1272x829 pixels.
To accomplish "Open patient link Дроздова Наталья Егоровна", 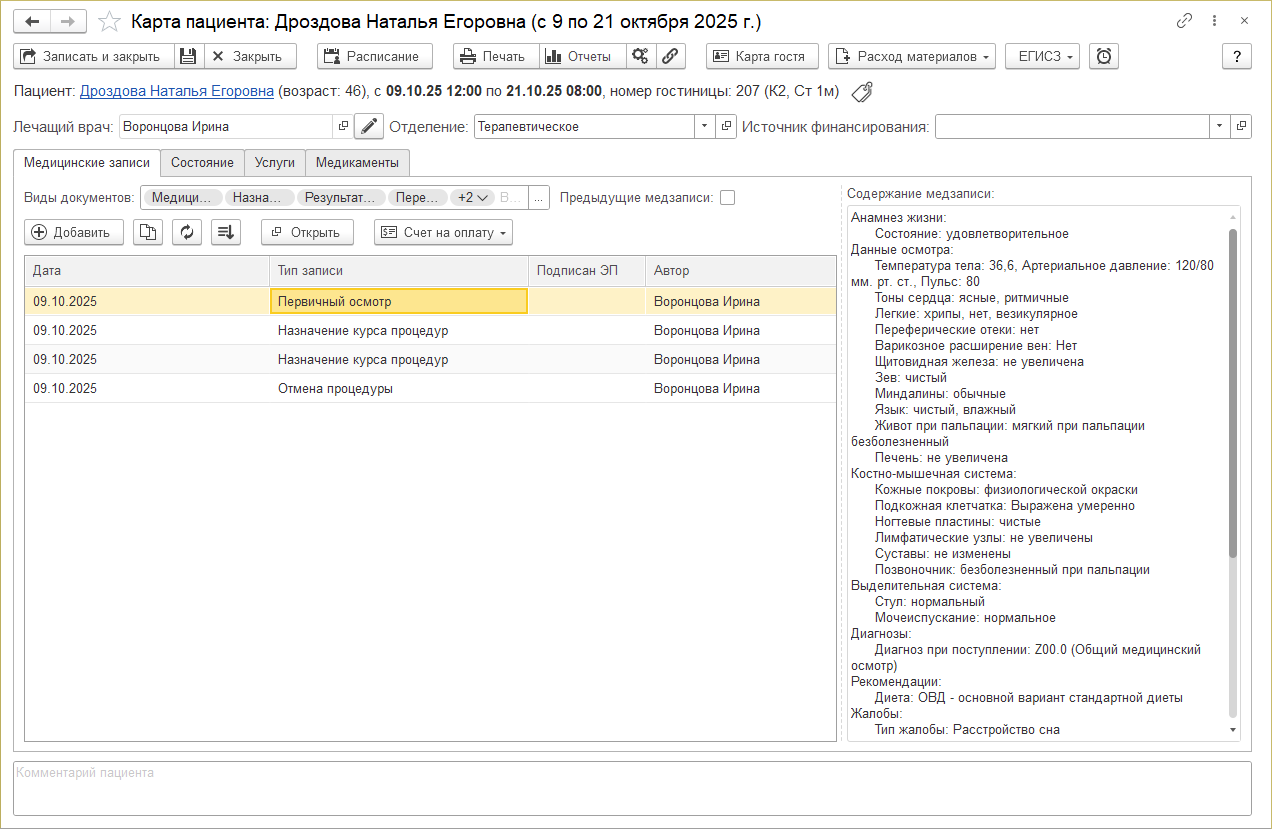I will [x=176, y=91].
